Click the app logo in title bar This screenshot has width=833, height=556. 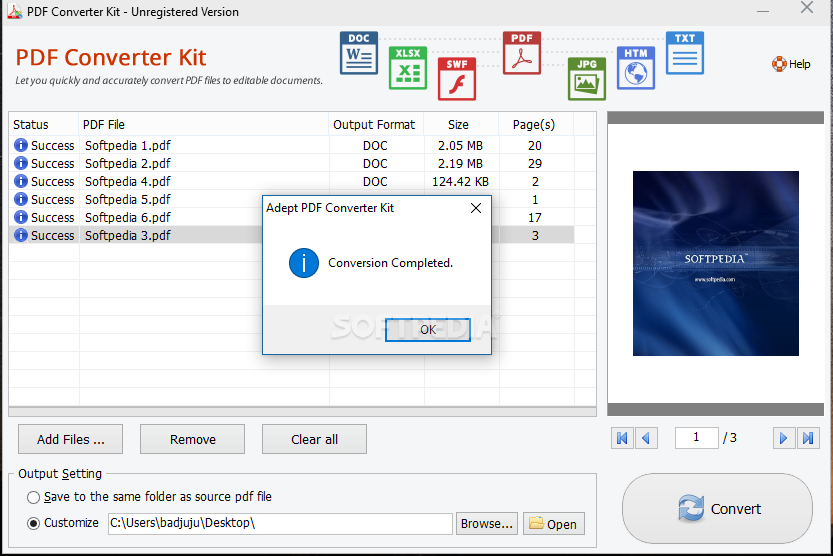pyautogui.click(x=14, y=11)
